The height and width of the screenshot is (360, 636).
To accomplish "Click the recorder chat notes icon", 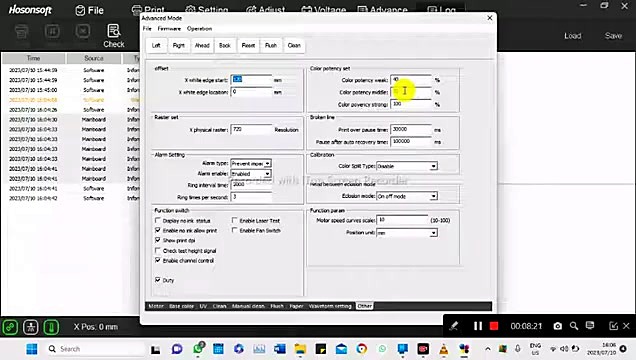I will tap(590, 326).
